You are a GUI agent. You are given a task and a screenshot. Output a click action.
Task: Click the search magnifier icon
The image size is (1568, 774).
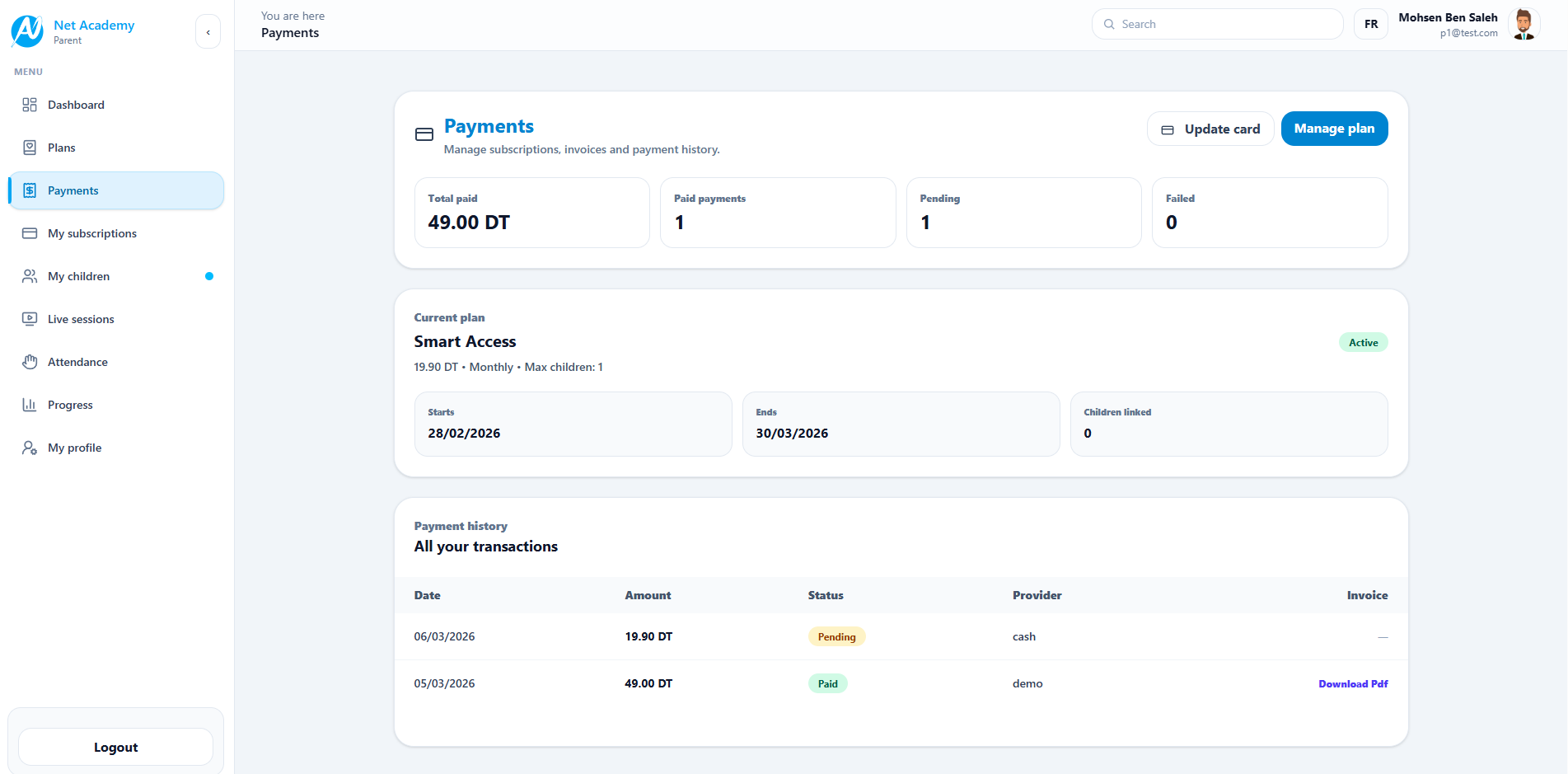[1109, 24]
